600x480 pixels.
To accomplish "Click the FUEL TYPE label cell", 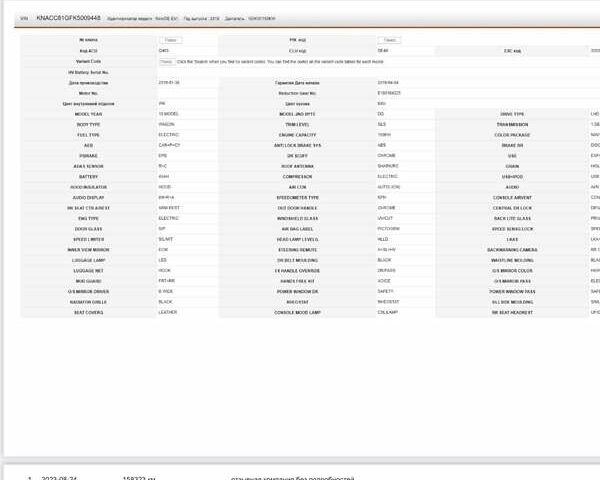I will (88, 134).
